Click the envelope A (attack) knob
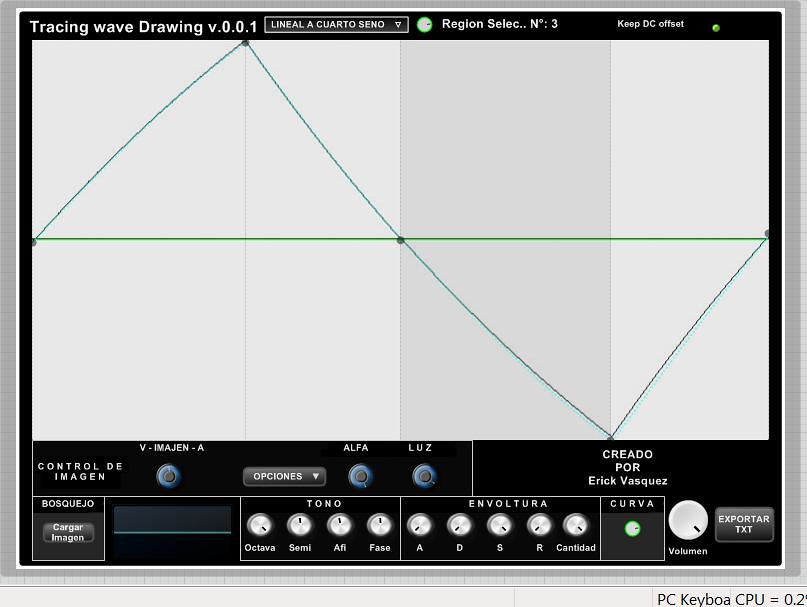 [x=420, y=525]
